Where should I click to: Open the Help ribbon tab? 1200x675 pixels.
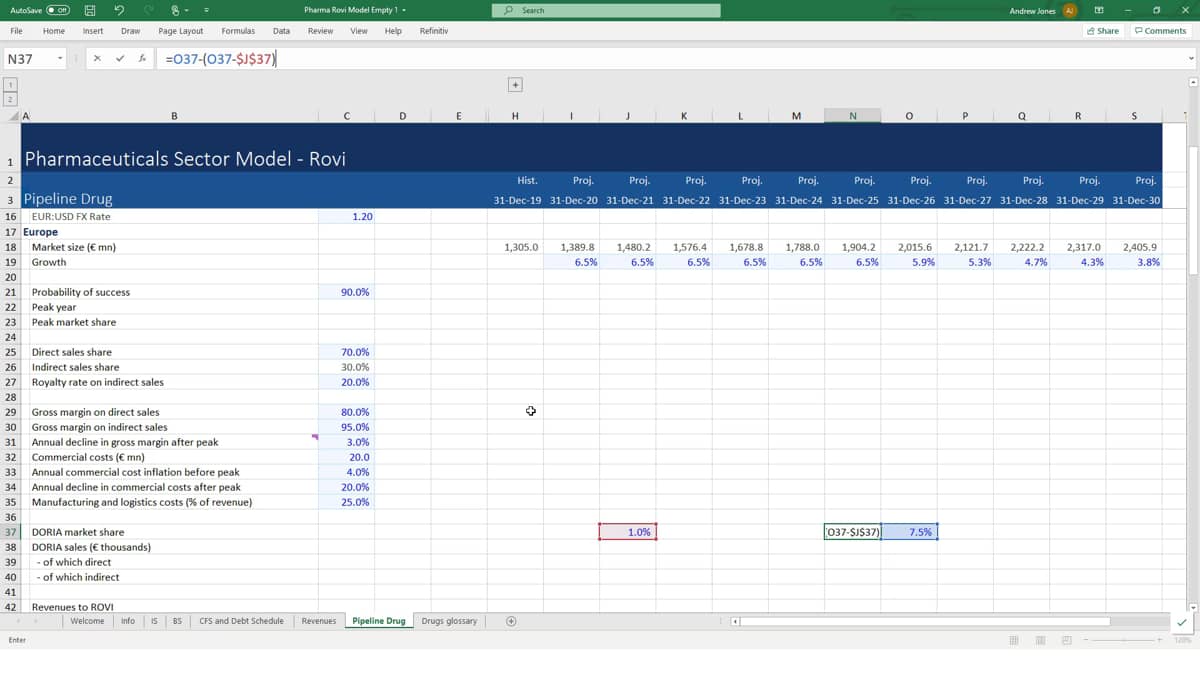(393, 31)
